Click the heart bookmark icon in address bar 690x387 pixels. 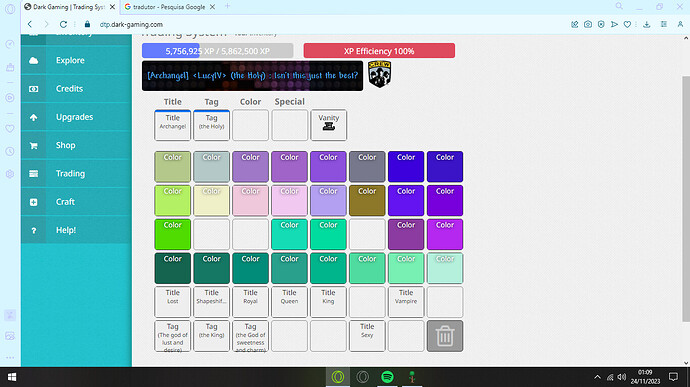point(628,24)
